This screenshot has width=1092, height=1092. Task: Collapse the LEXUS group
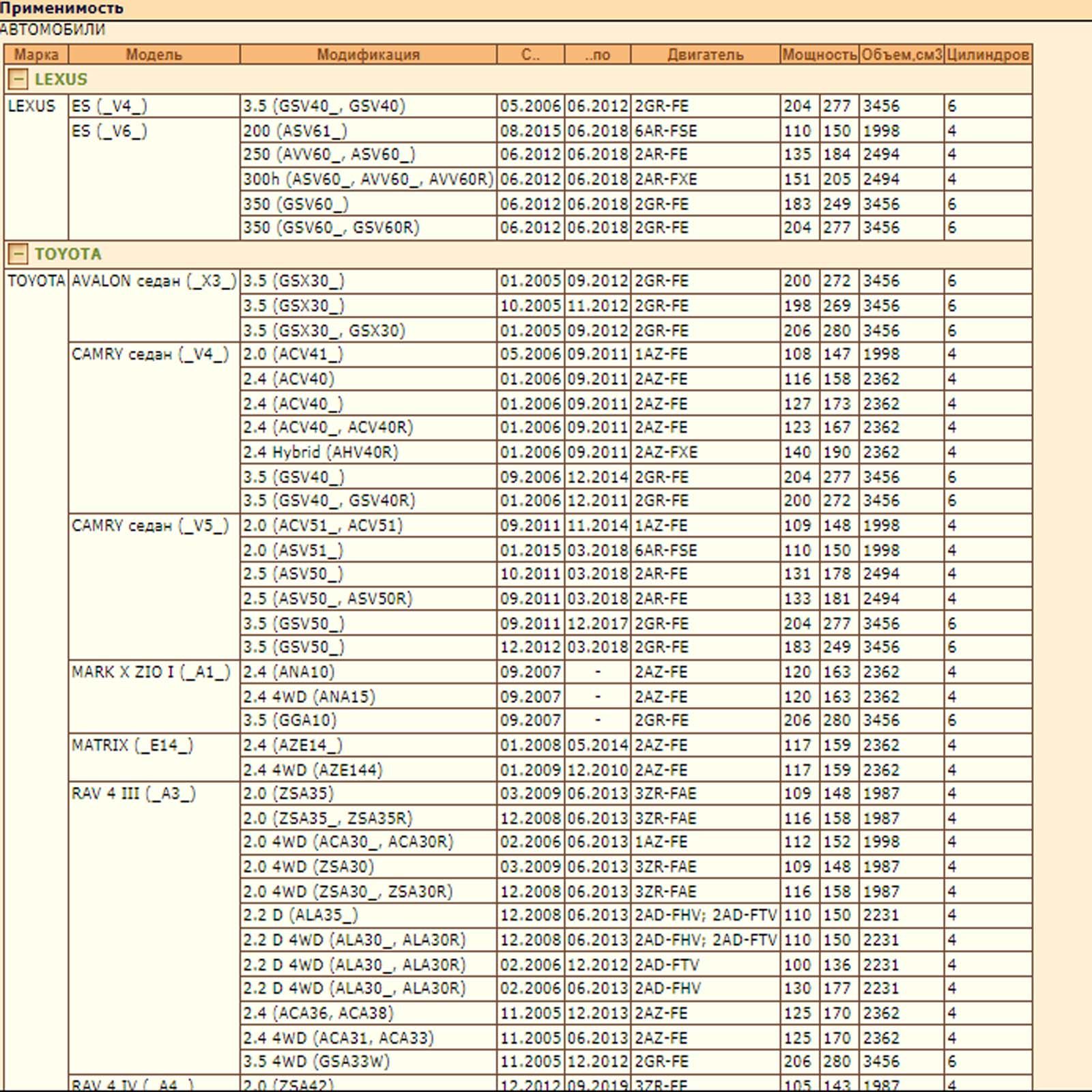(x=18, y=80)
